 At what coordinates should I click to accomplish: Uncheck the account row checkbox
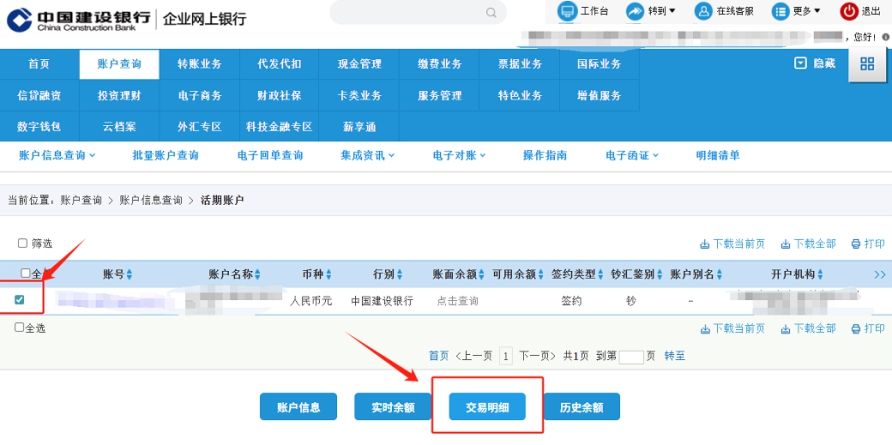point(19,299)
